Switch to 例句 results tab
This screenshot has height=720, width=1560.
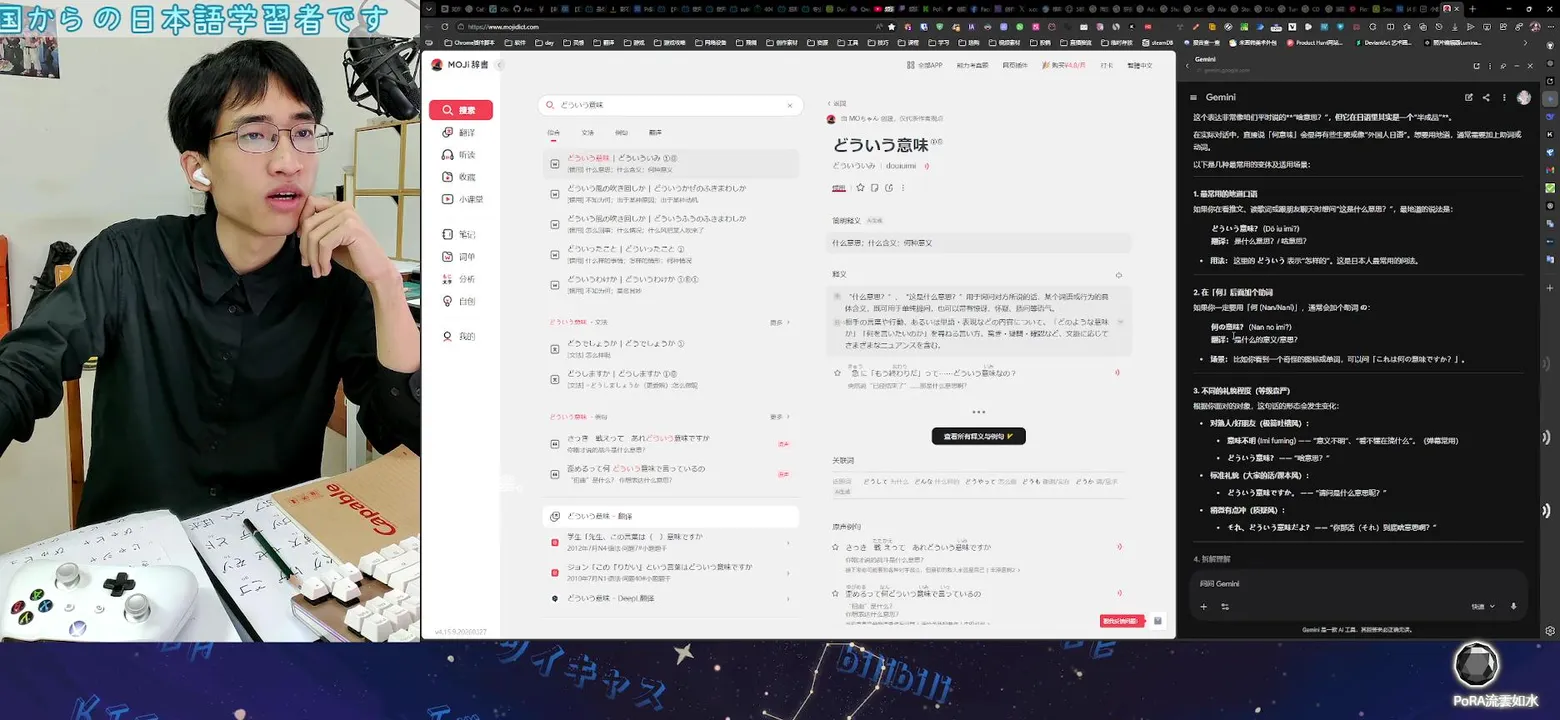(x=621, y=132)
